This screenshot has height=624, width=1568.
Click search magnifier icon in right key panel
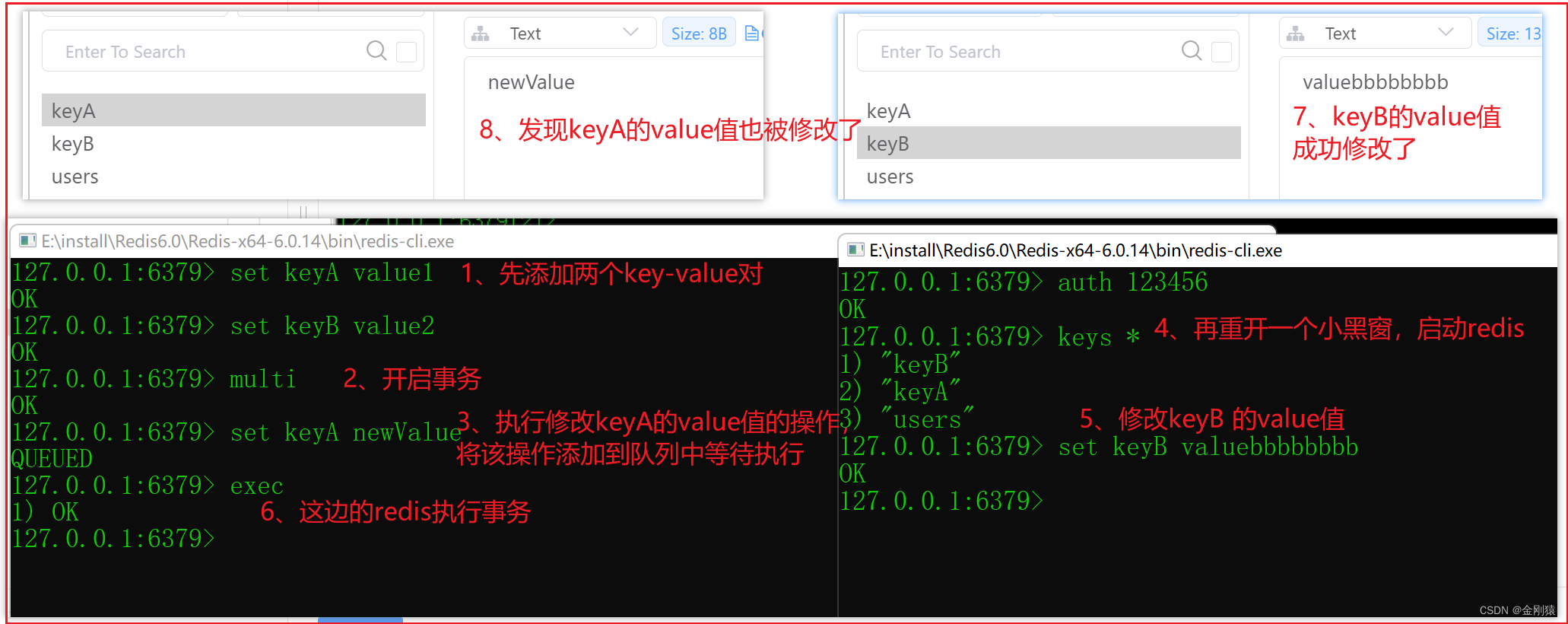tap(1192, 51)
